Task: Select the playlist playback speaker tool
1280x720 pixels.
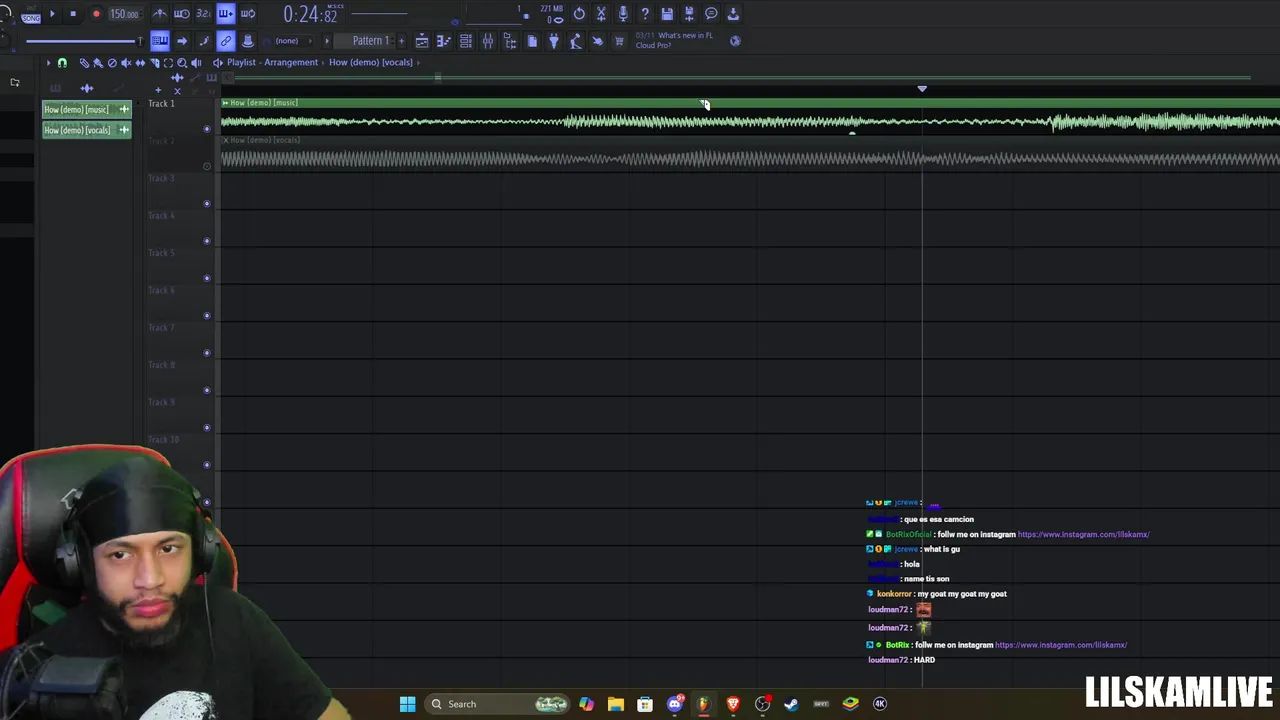Action: (x=196, y=63)
